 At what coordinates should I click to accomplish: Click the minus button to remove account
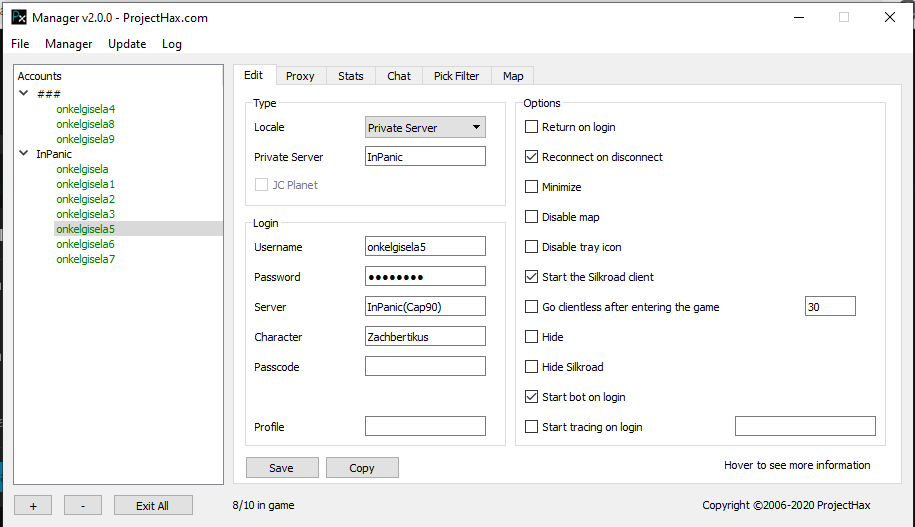(83, 506)
